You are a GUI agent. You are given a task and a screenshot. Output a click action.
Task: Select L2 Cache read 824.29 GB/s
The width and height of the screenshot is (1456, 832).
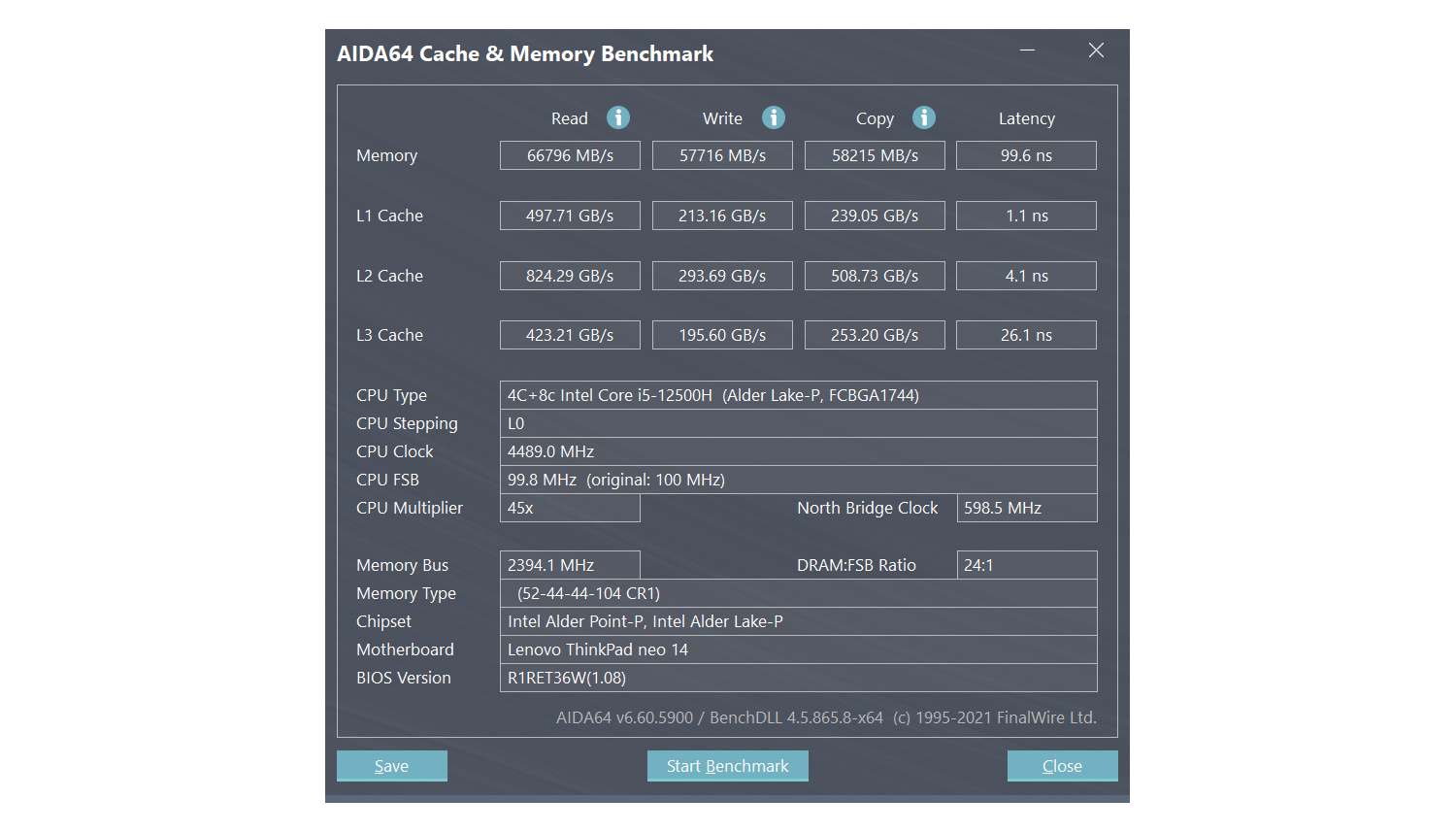pyautogui.click(x=570, y=276)
